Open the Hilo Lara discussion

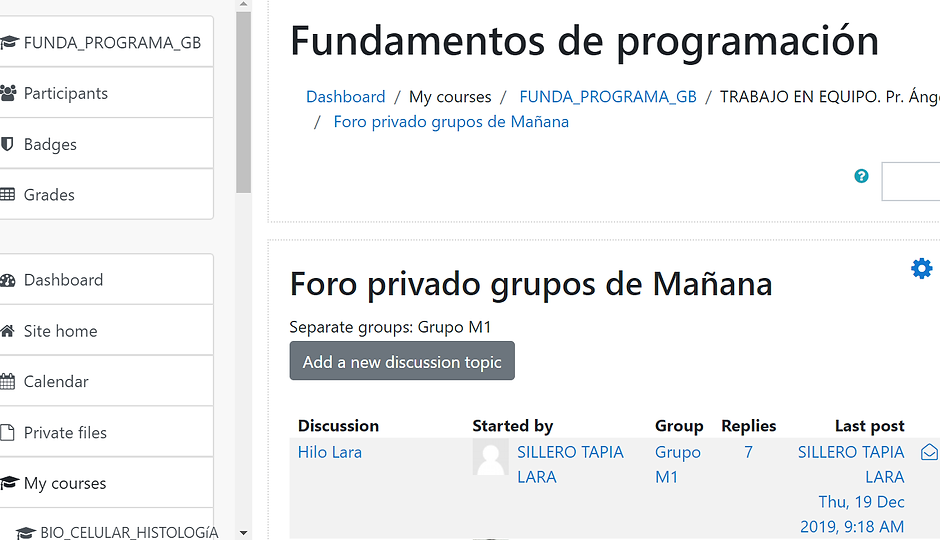click(x=330, y=452)
